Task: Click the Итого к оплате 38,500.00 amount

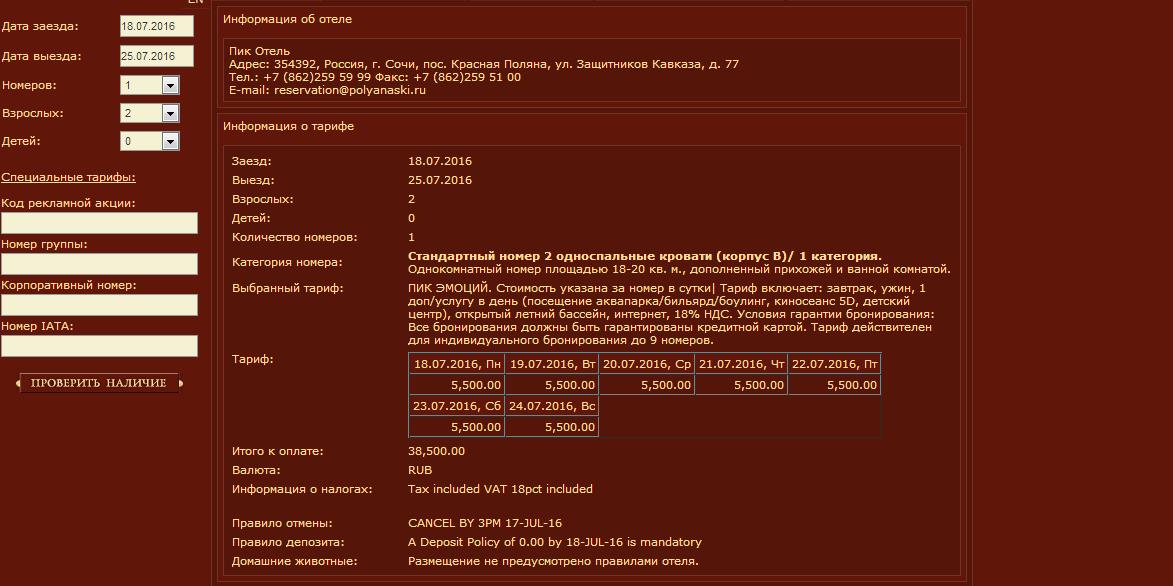Action: click(x=436, y=451)
